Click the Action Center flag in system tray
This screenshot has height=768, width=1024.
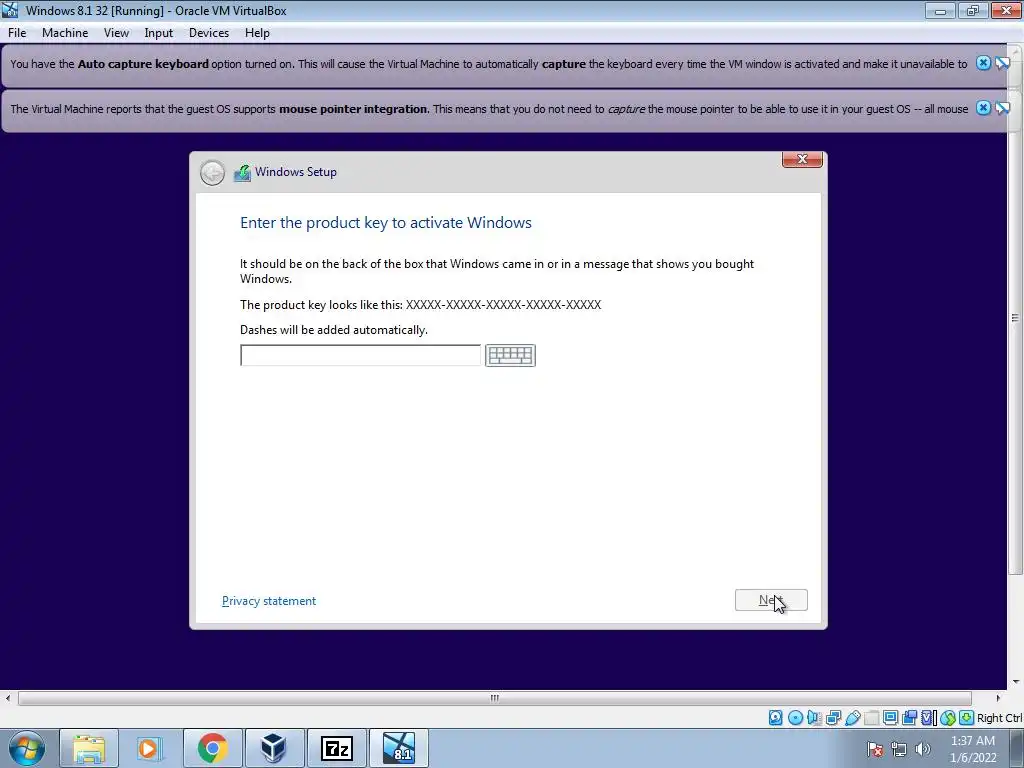coord(875,749)
